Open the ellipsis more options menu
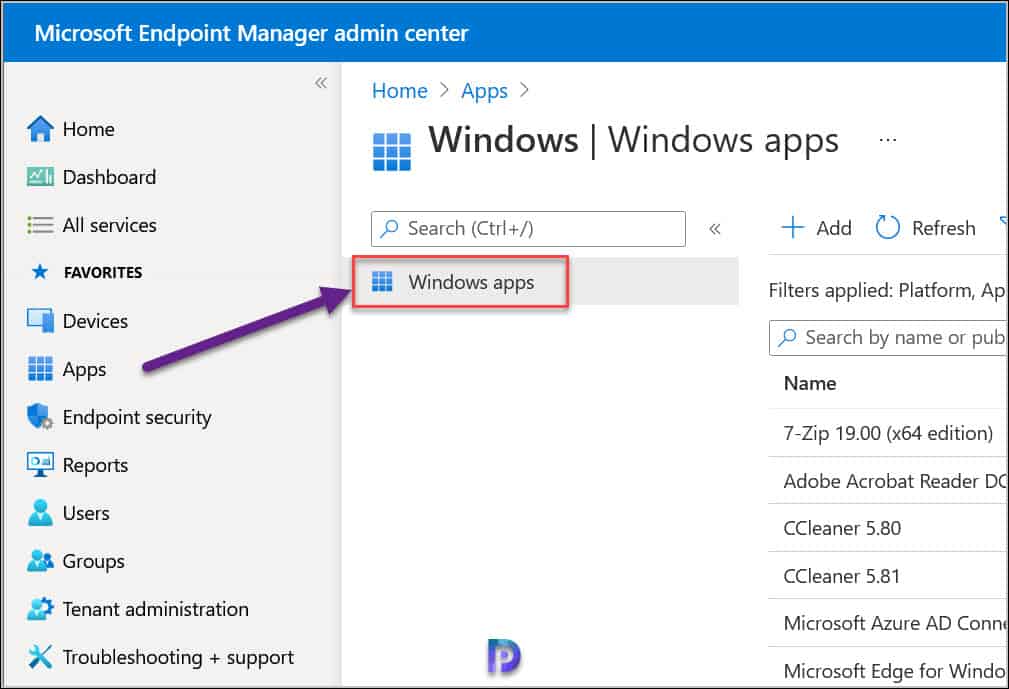Viewport: 1009px width, 689px height. point(888,140)
